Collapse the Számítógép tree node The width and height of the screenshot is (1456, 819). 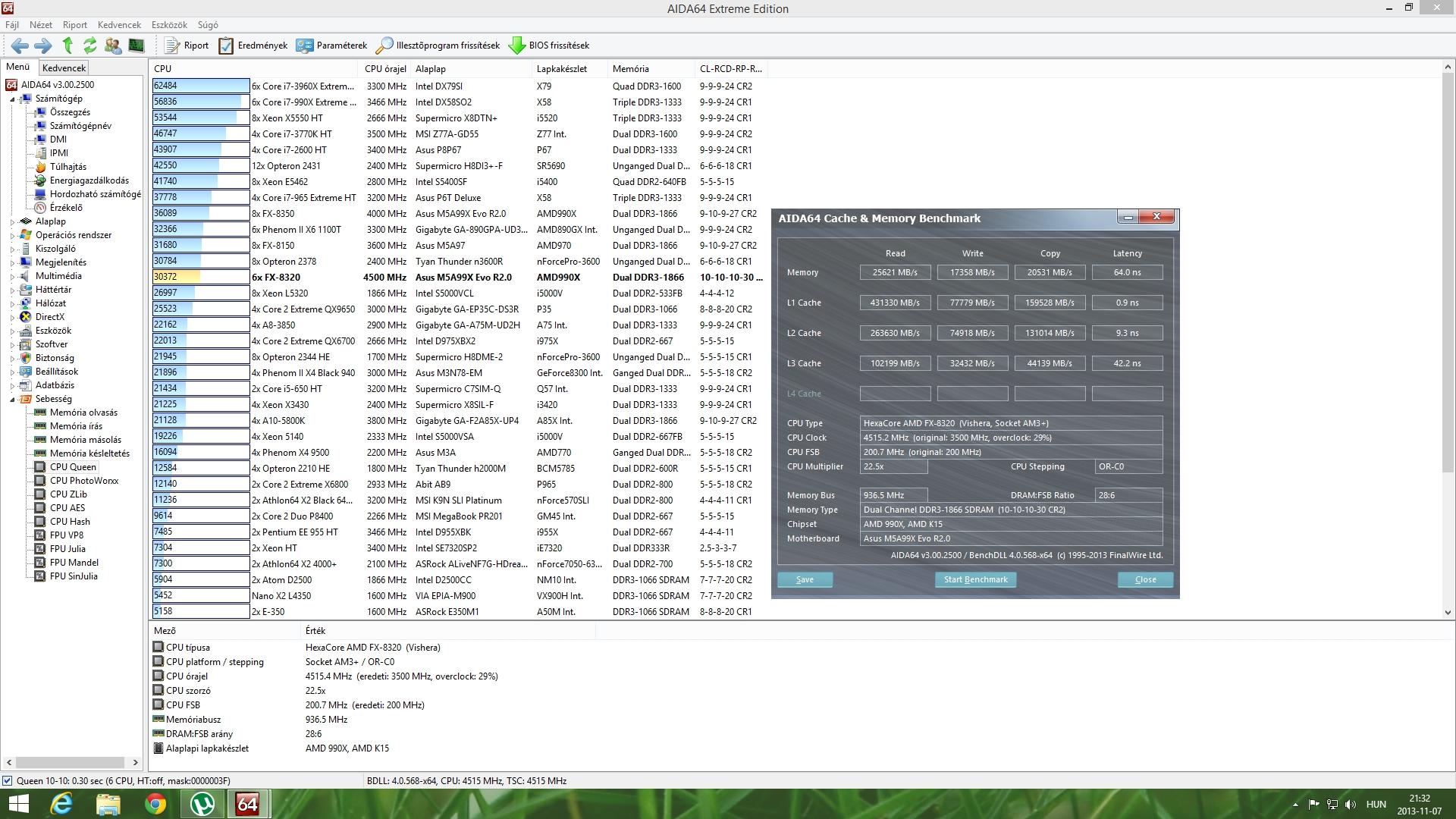tap(13, 99)
